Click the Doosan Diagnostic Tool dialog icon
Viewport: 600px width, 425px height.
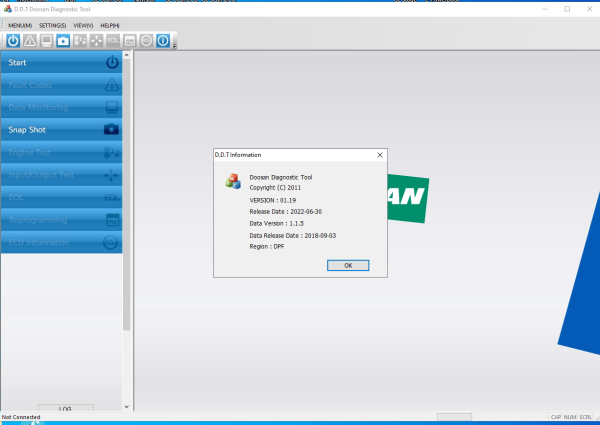click(x=233, y=181)
